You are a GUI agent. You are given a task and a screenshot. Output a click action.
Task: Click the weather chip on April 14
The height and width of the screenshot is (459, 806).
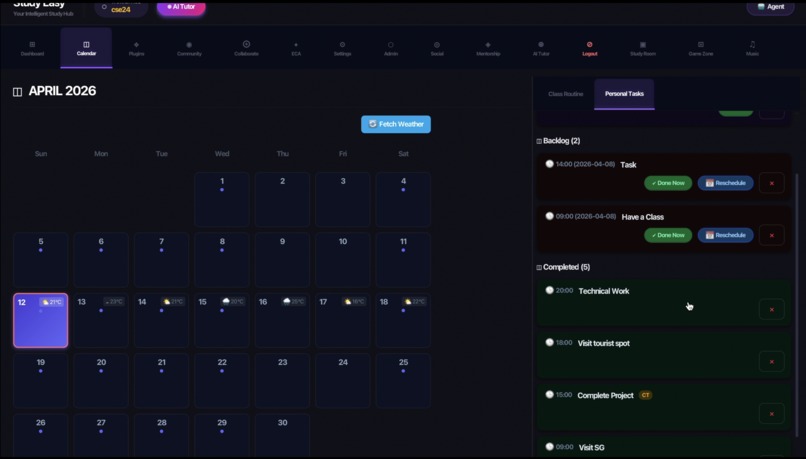point(173,302)
